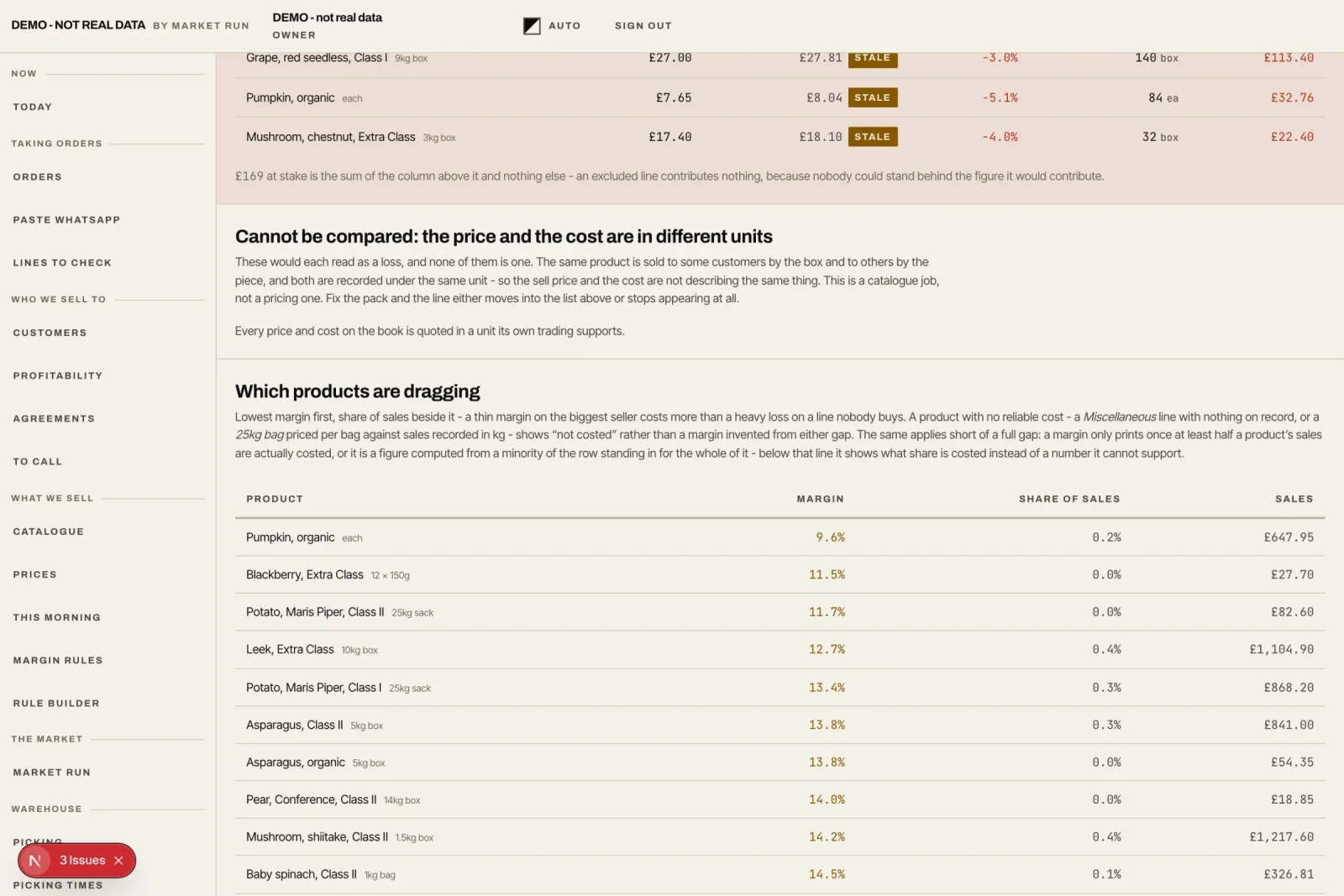1344x896 pixels.
Task: Click STALE badge on Grape, red seedless row
Action: 872,58
